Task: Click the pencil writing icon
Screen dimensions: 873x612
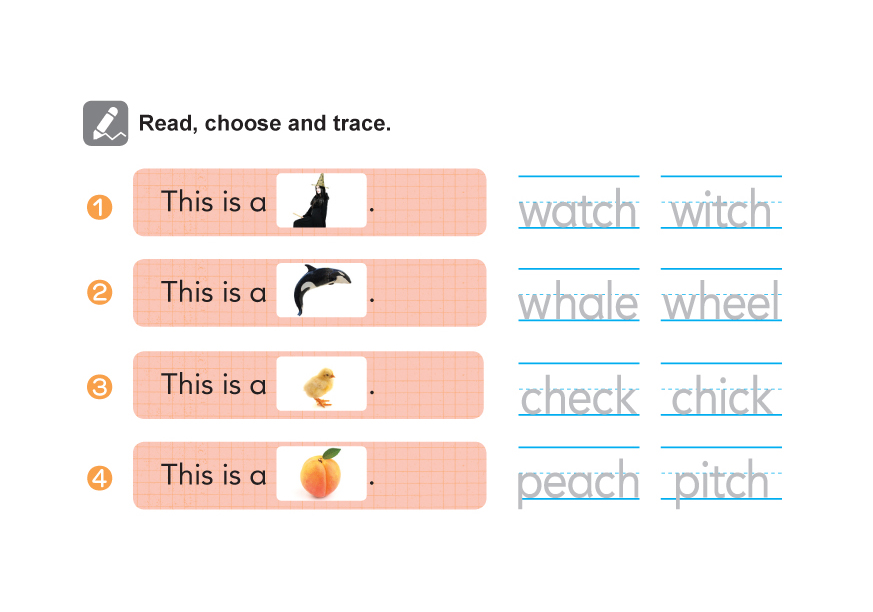Action: coord(105,124)
